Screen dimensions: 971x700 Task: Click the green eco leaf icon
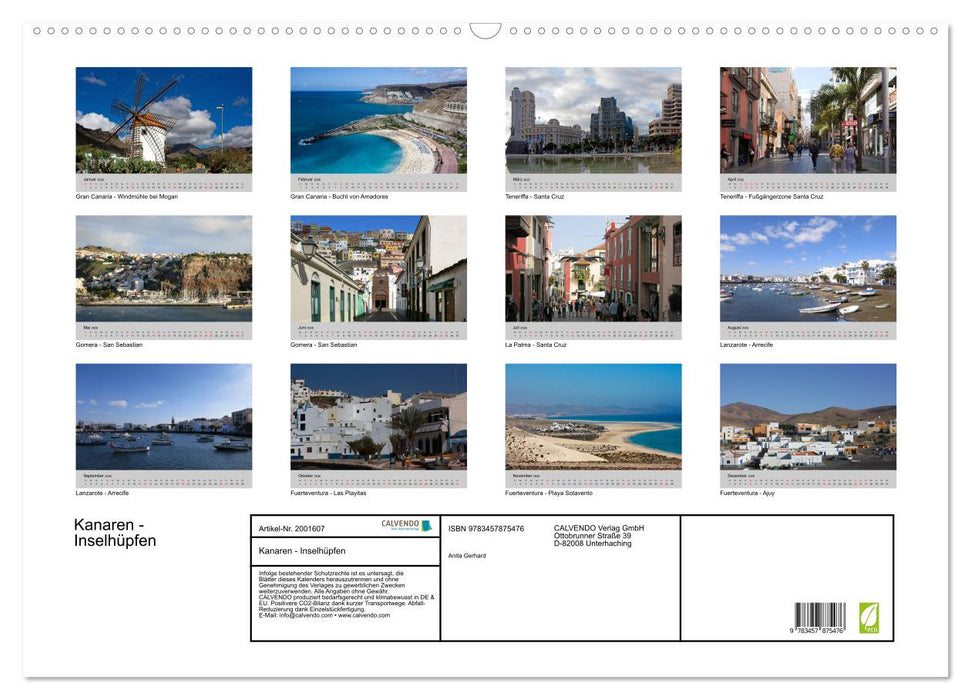869,617
